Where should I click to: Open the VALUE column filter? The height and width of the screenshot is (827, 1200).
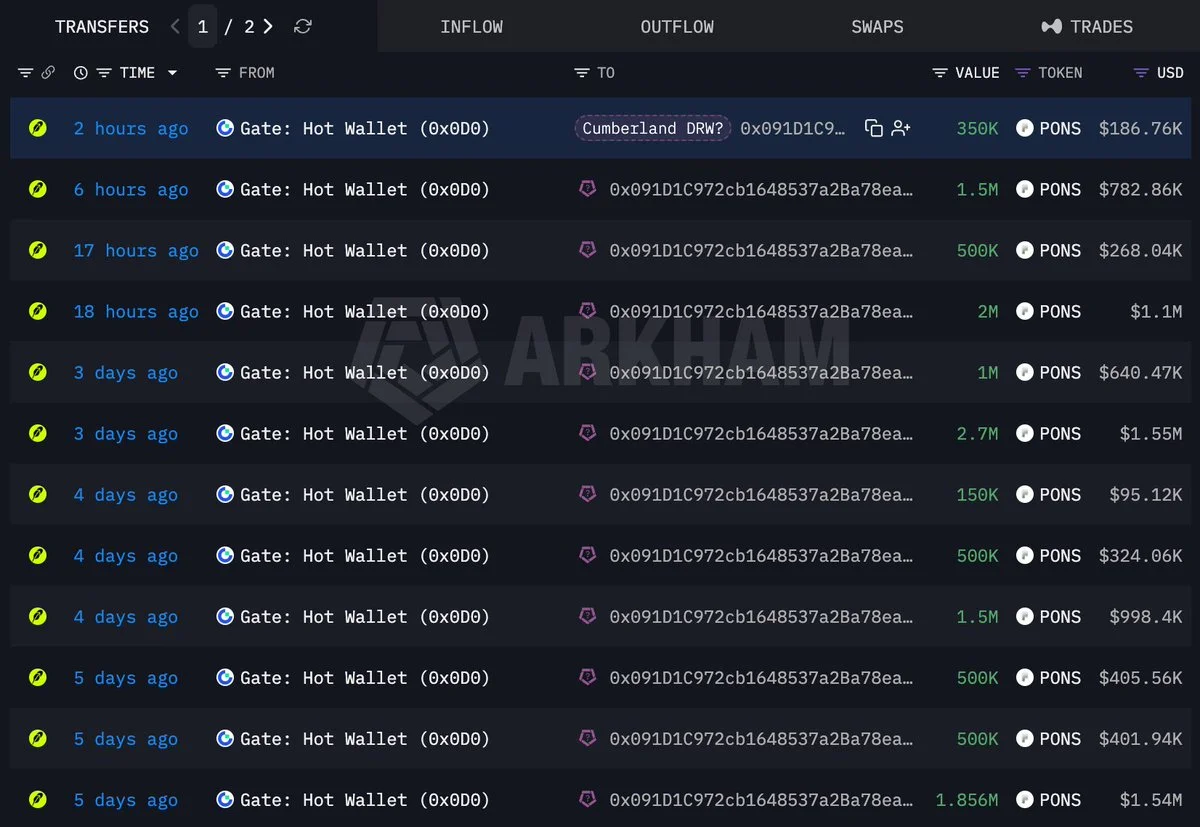940,73
